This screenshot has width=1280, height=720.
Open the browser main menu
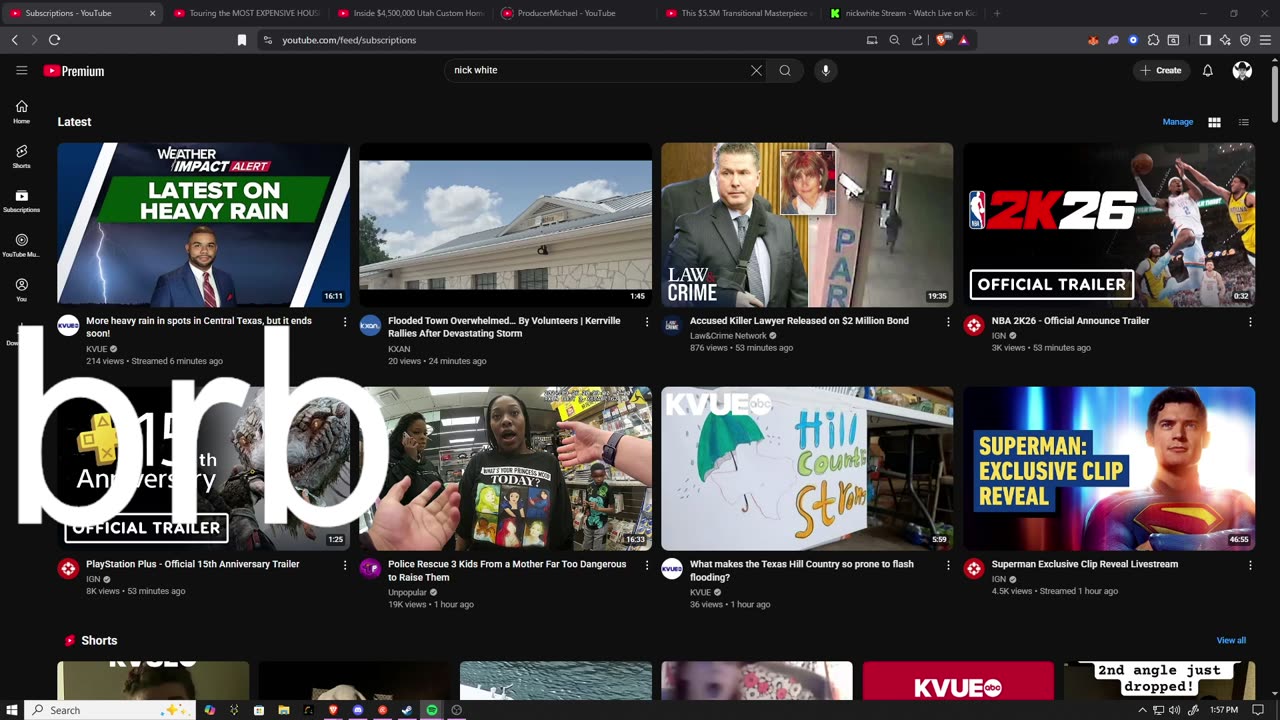coord(1265,40)
